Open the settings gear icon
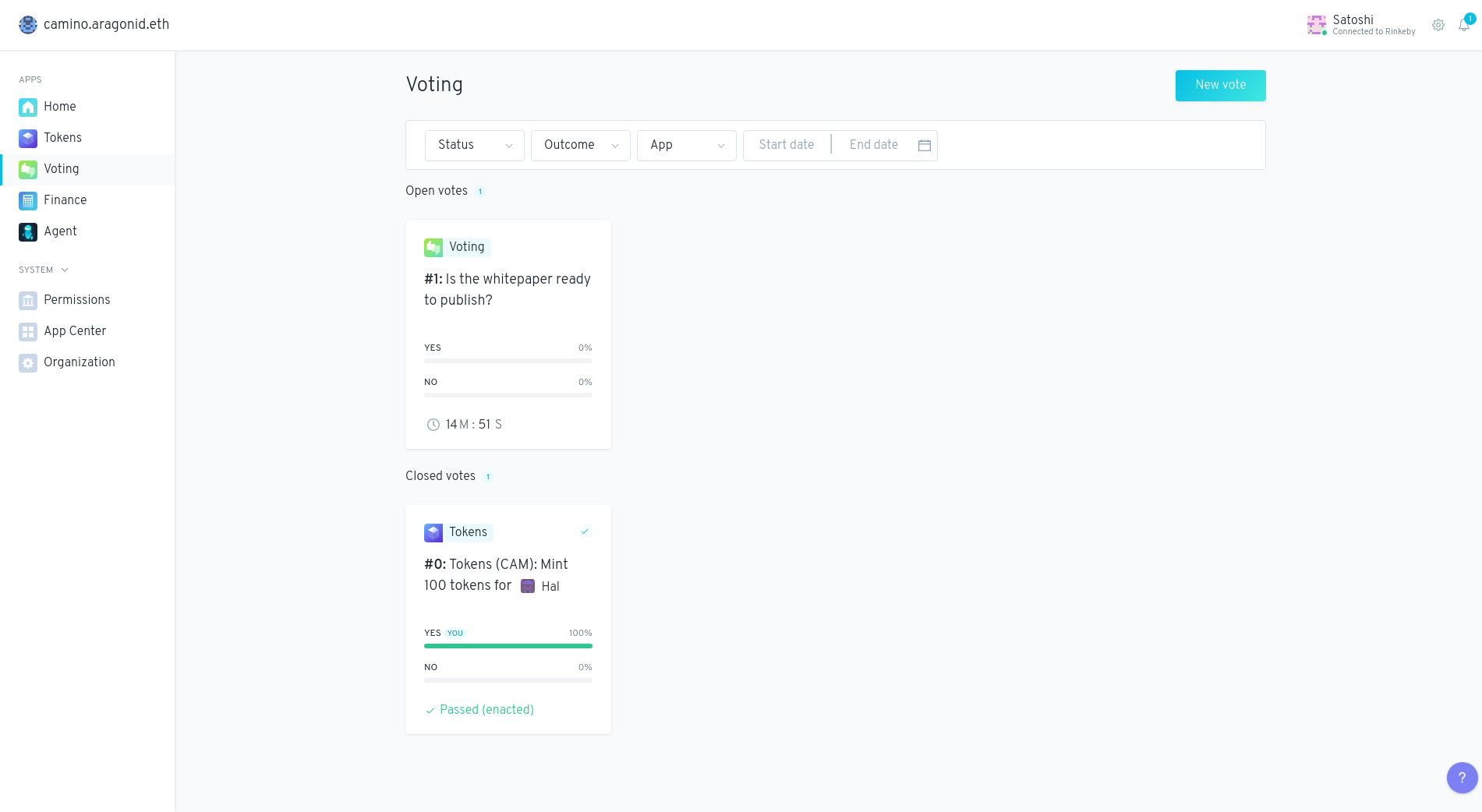 [1438, 25]
